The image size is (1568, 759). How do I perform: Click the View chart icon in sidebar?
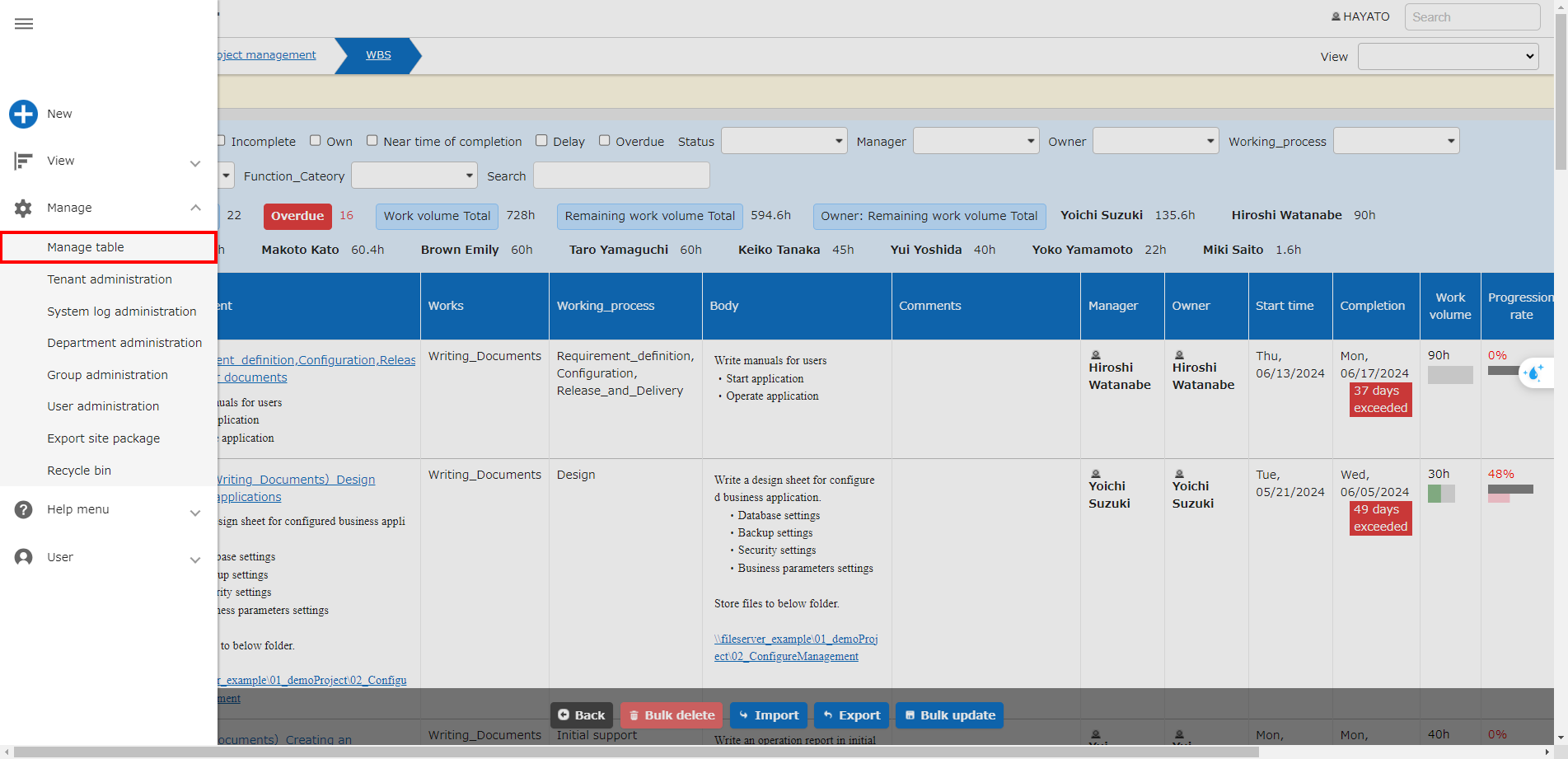(23, 161)
